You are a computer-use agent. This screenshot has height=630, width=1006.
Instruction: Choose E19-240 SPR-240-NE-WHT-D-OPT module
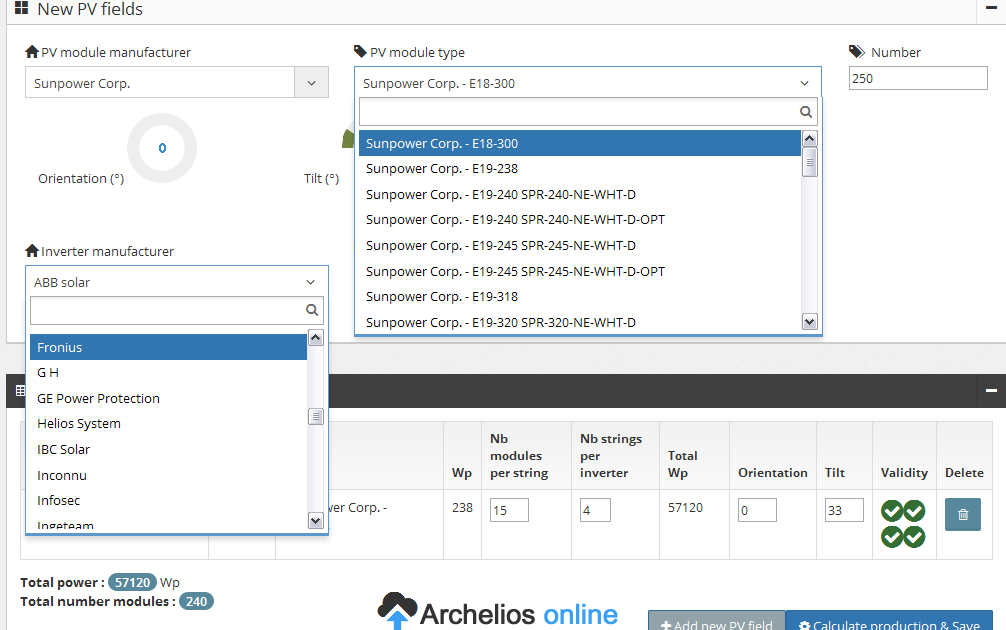580,219
